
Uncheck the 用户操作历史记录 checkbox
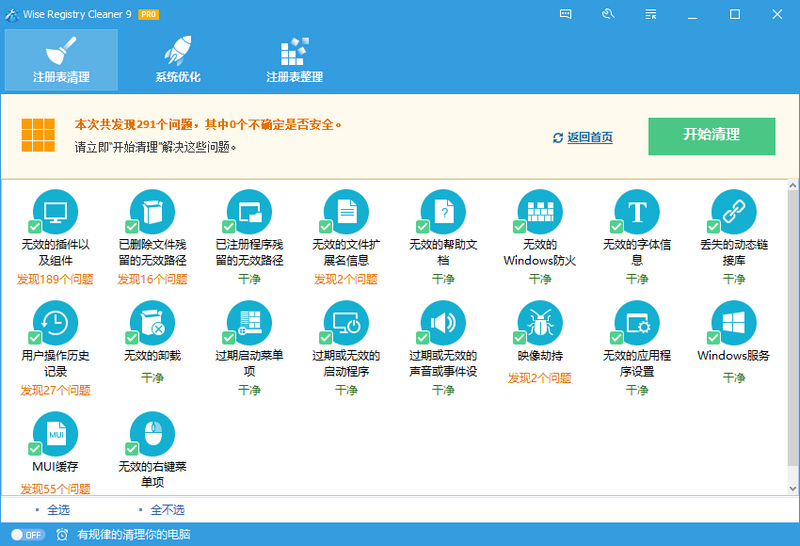pyautogui.click(x=35, y=338)
